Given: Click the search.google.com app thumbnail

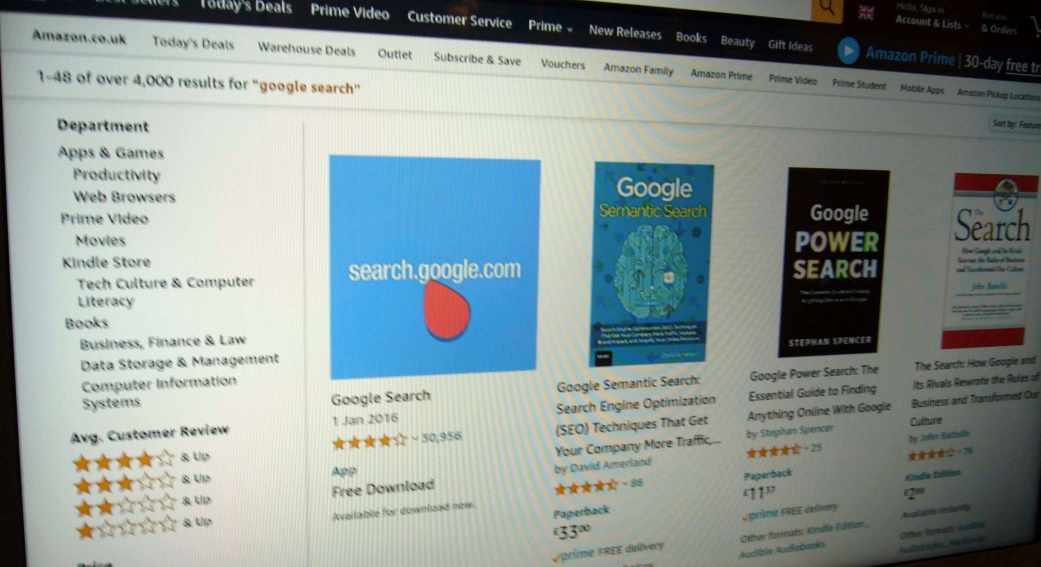Looking at the screenshot, I should click(x=434, y=267).
